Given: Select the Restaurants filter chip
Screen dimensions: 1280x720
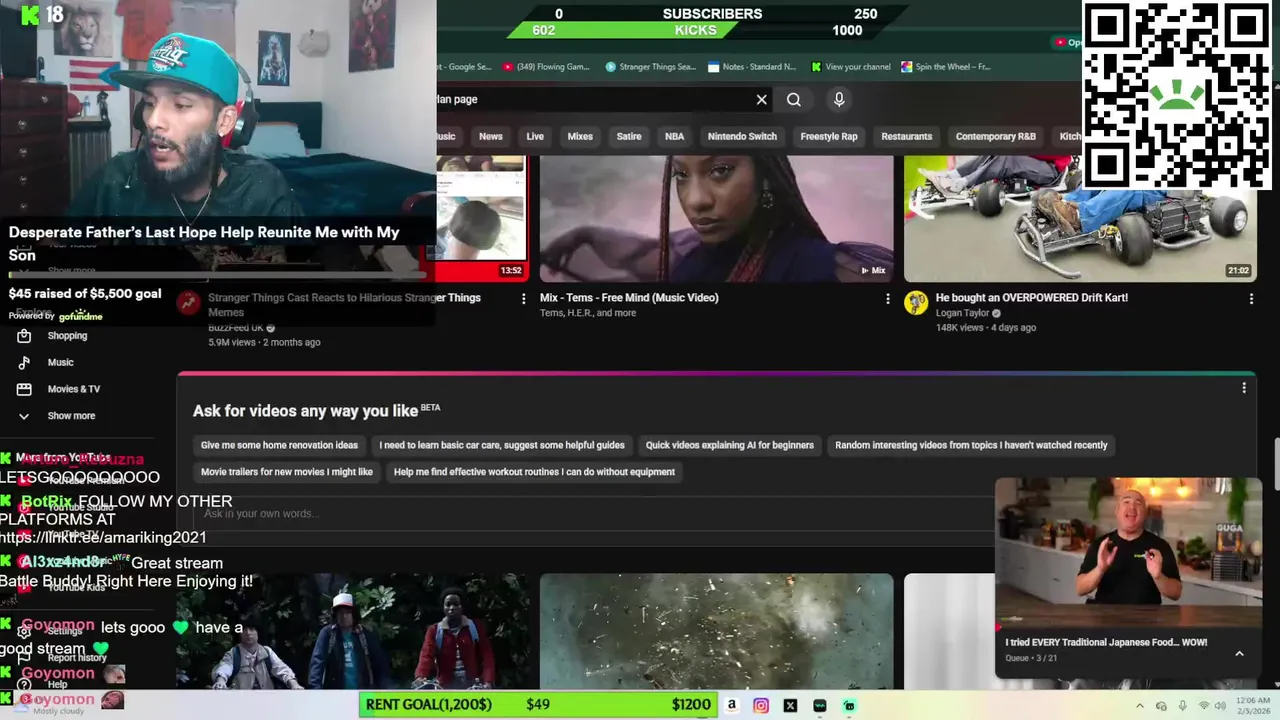Looking at the screenshot, I should [x=907, y=136].
